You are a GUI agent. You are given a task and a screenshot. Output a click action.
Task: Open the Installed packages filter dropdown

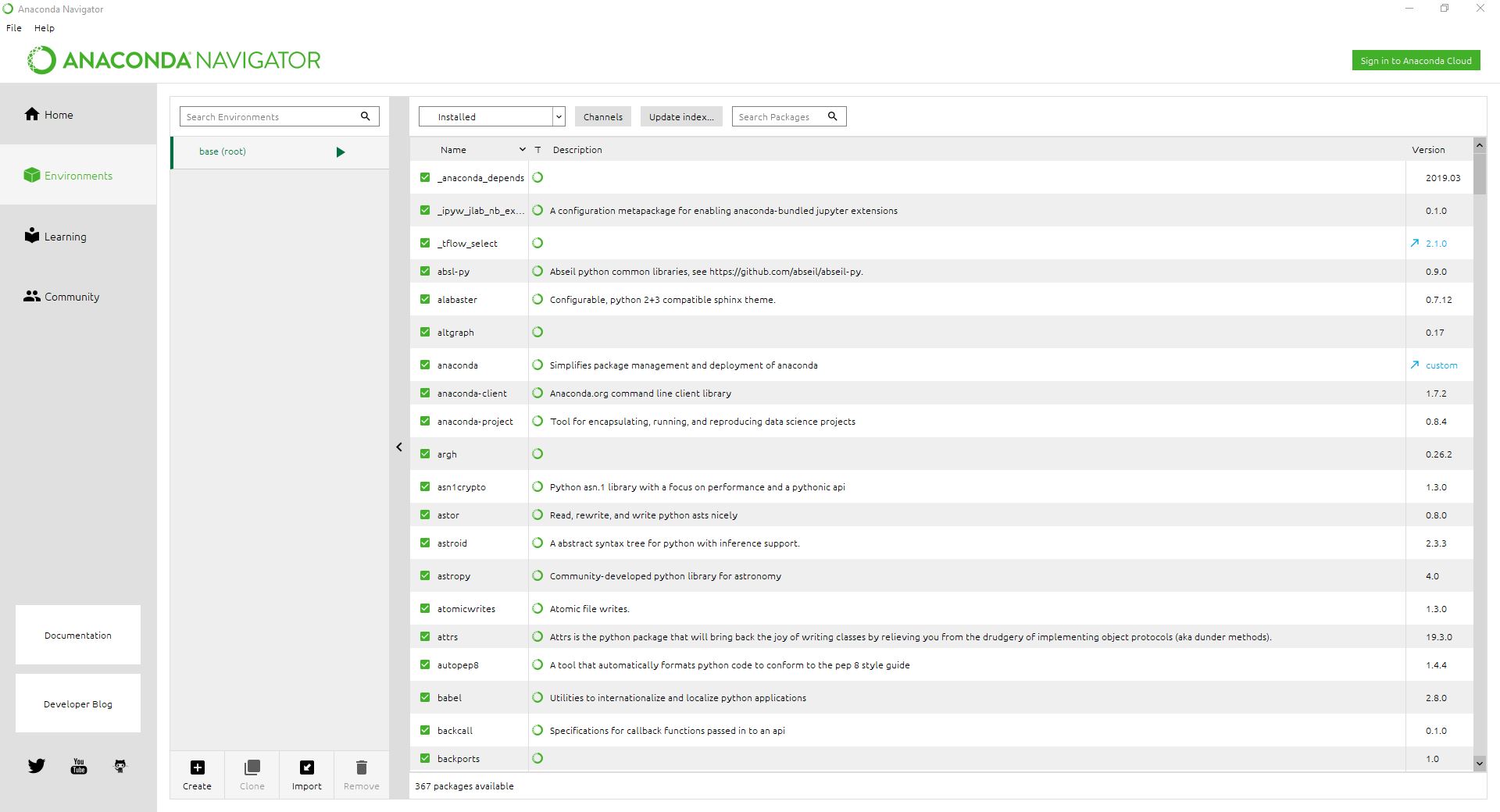tap(558, 116)
